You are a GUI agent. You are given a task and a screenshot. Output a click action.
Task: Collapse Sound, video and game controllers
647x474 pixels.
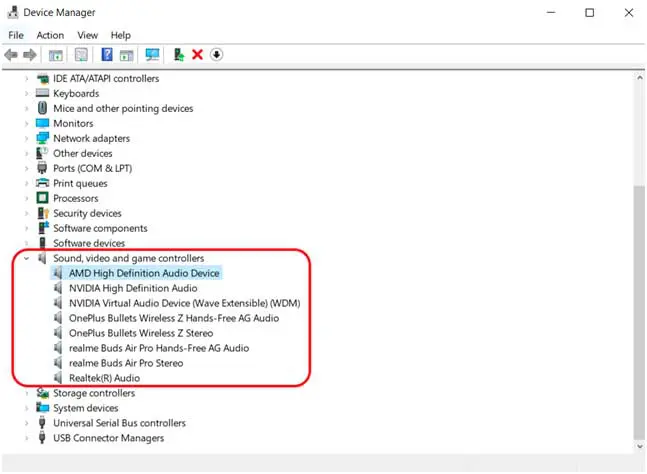pyautogui.click(x=26, y=258)
